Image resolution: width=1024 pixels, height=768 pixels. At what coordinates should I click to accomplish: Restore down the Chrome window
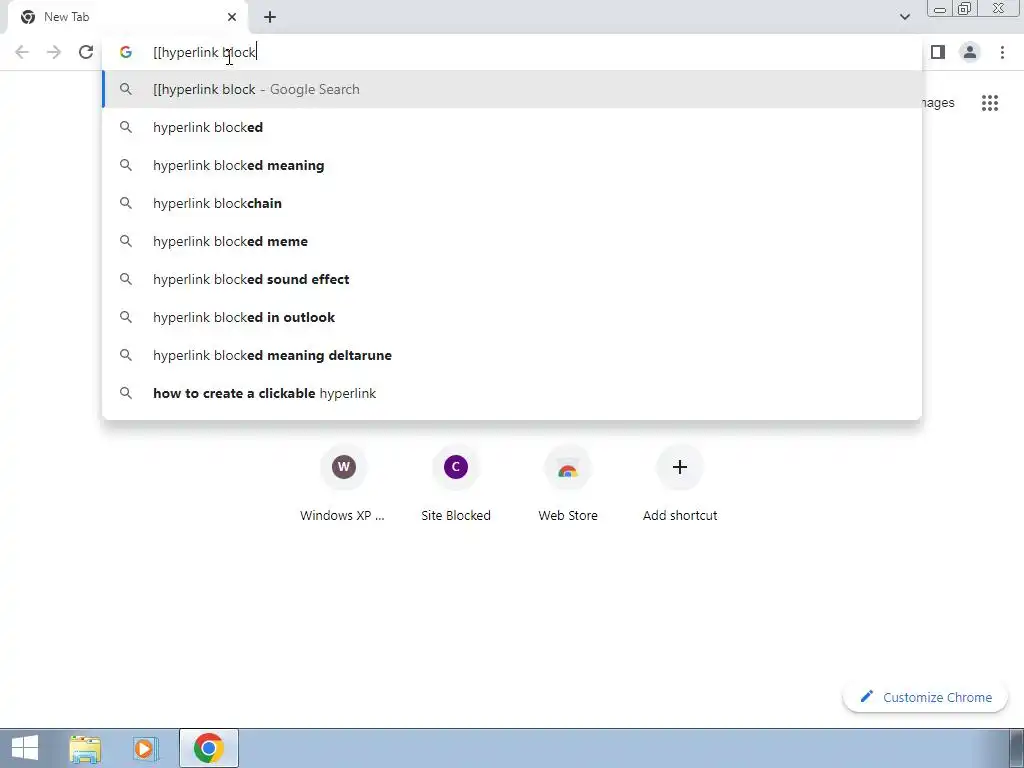[x=964, y=8]
